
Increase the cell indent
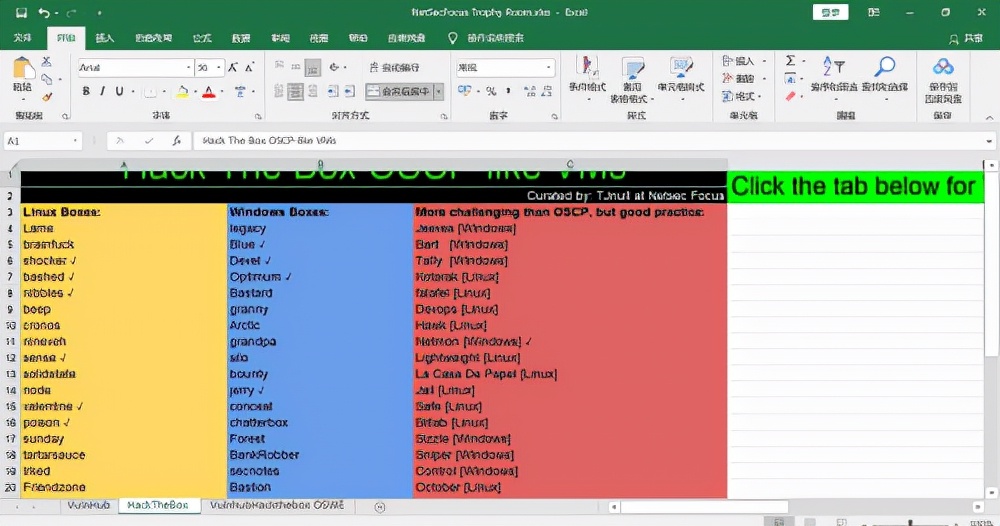point(349,92)
